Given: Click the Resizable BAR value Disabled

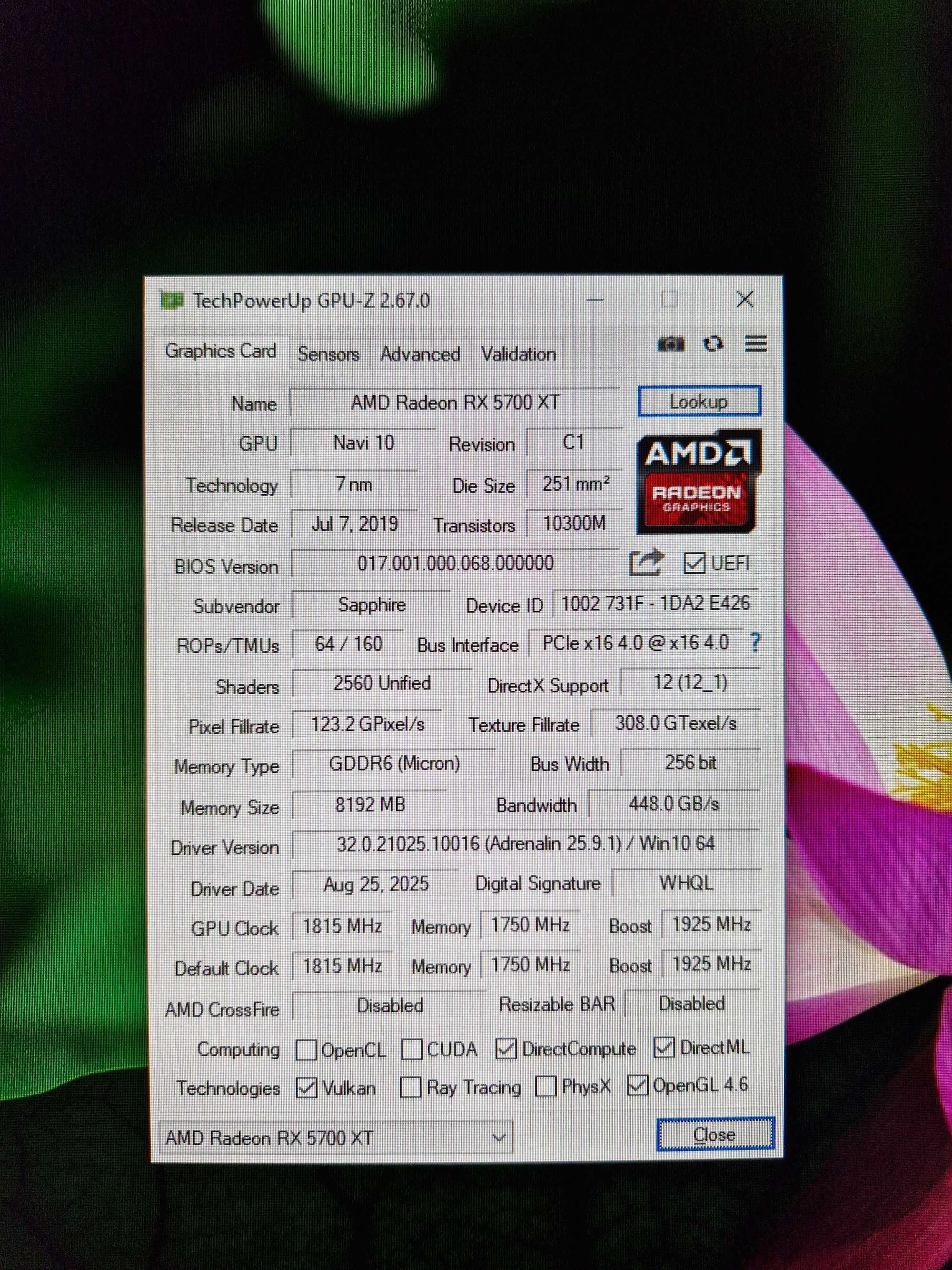Looking at the screenshot, I should click(x=692, y=1004).
